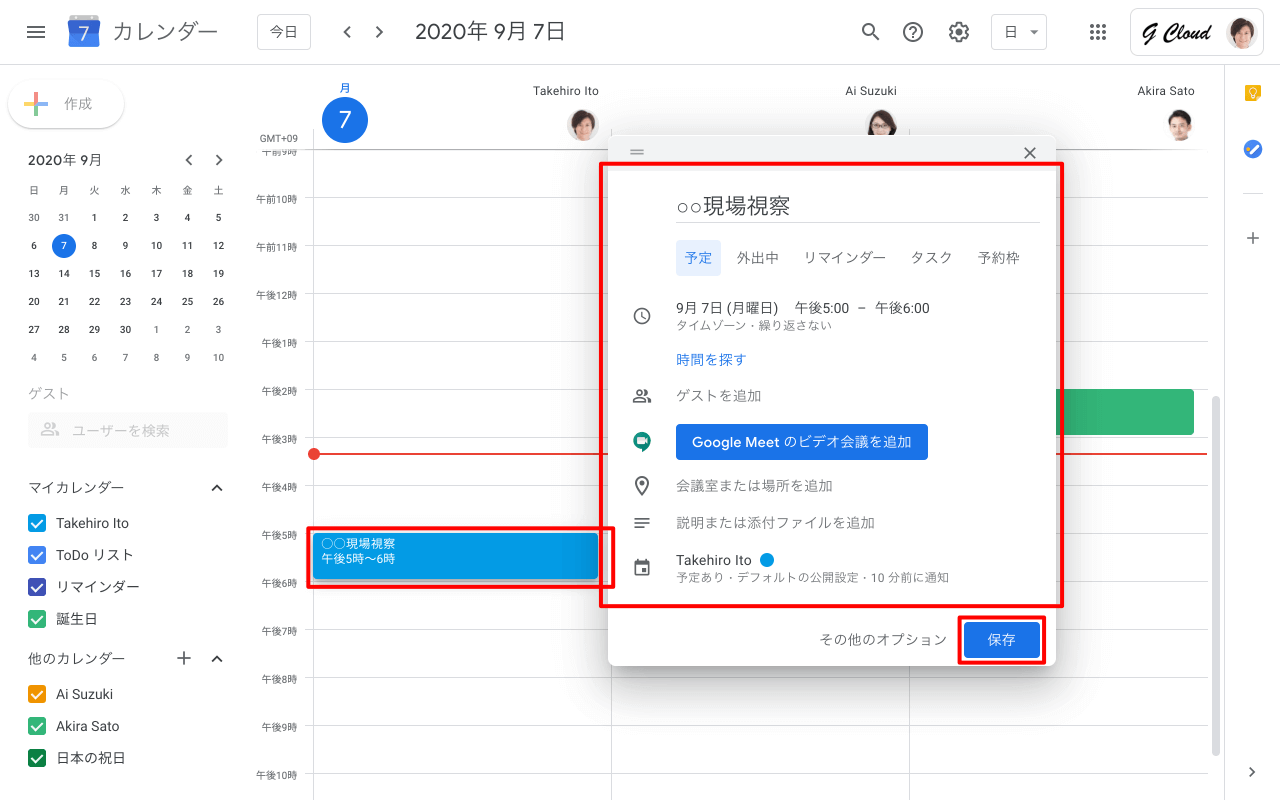Click the 保存 save button
The width and height of the screenshot is (1280, 800).
click(1001, 640)
